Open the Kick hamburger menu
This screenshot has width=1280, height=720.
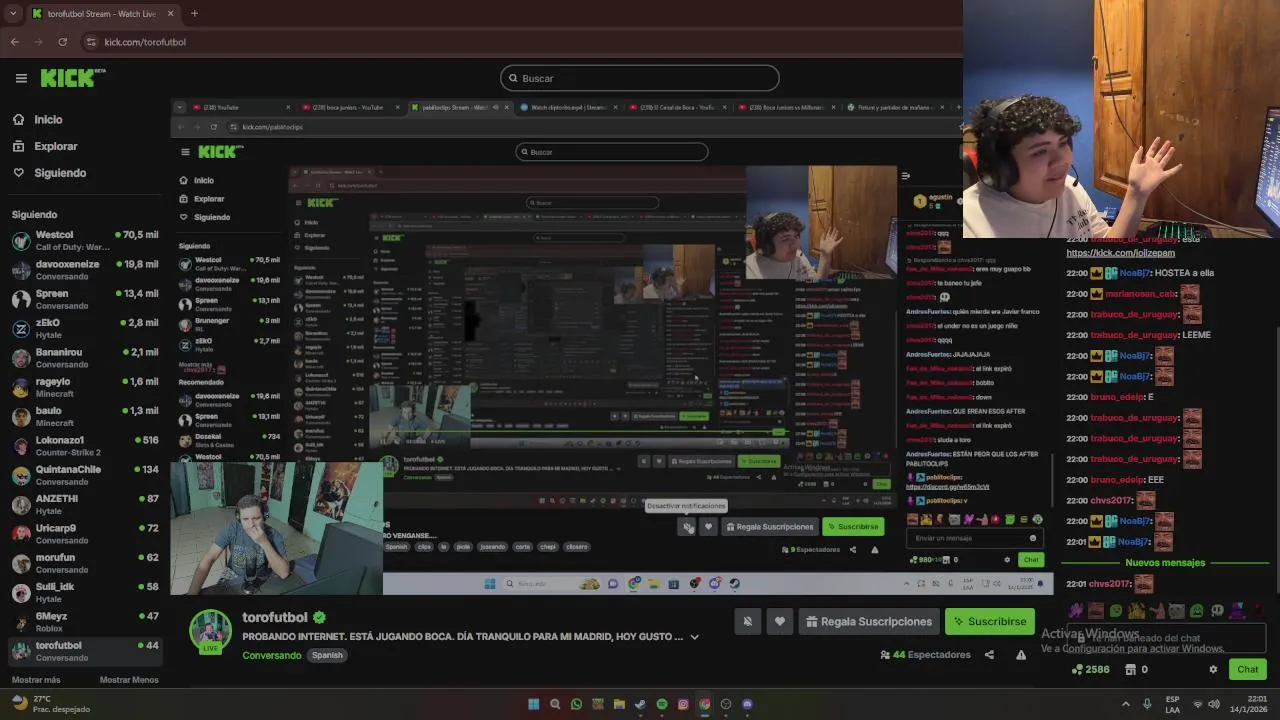pos(21,78)
